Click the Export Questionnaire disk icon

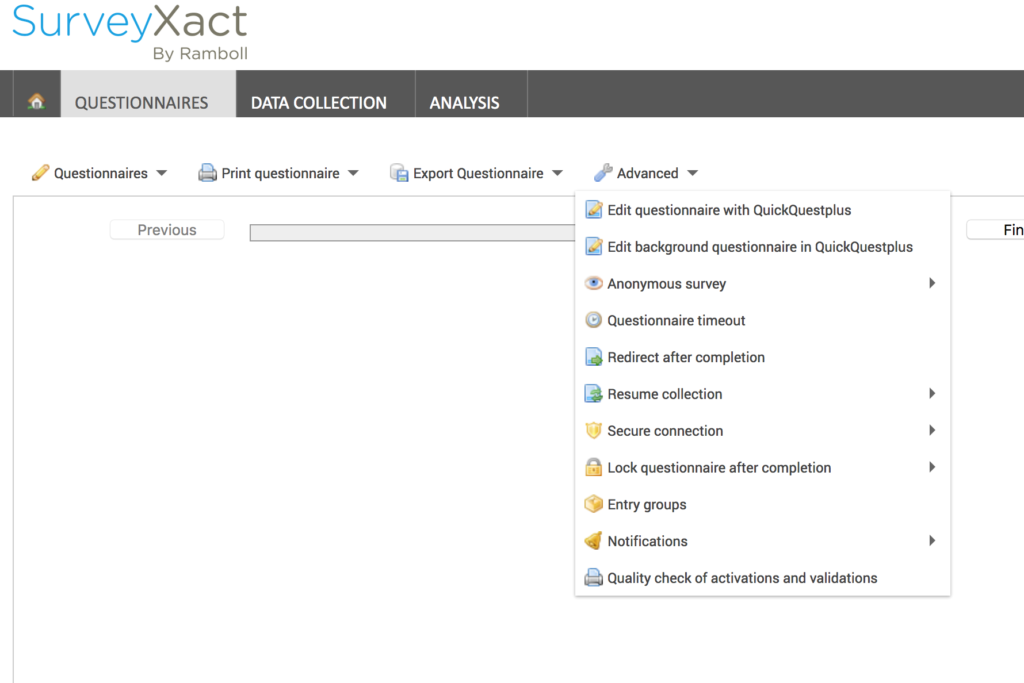(399, 172)
